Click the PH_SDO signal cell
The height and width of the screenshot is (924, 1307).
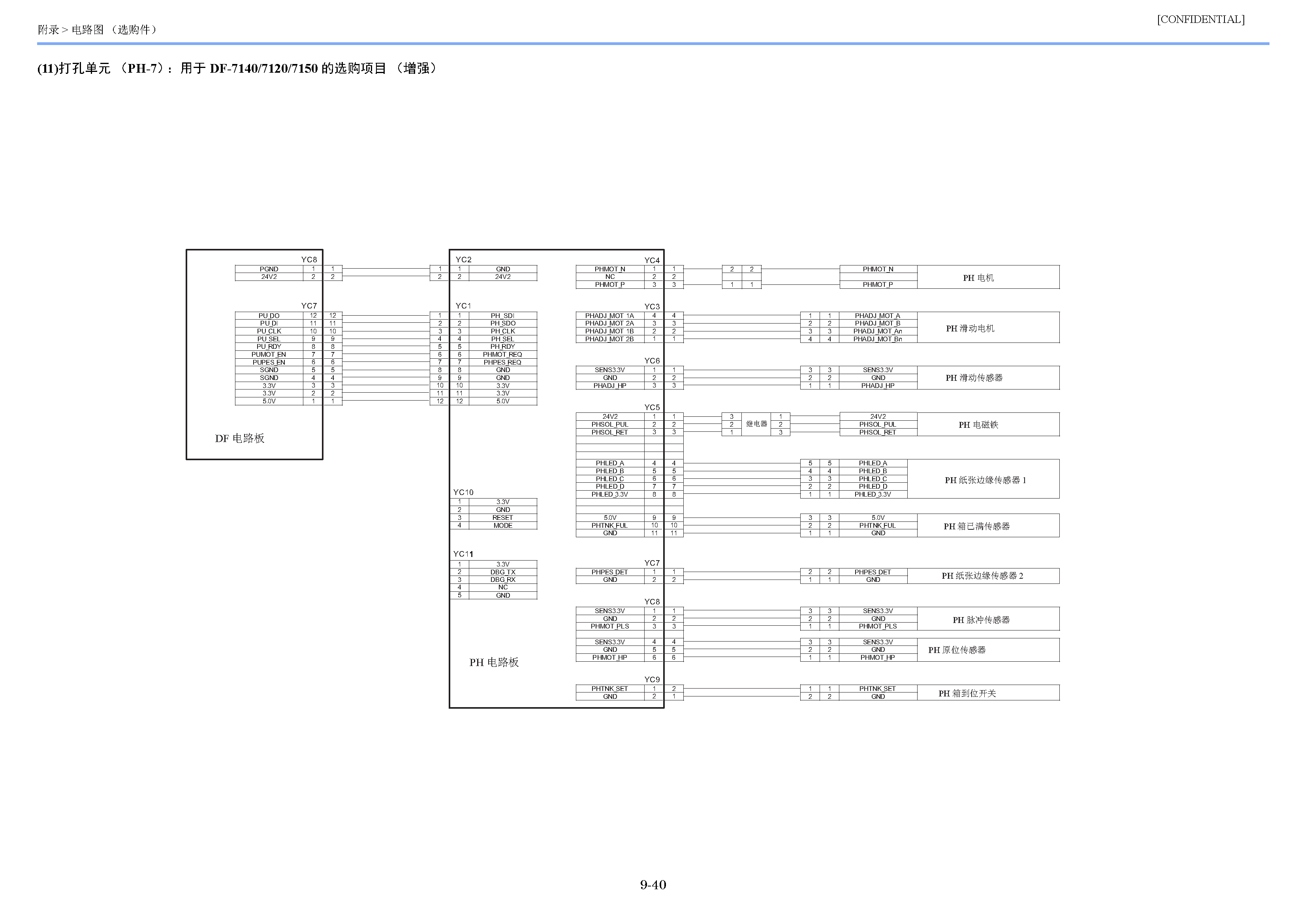click(x=503, y=324)
